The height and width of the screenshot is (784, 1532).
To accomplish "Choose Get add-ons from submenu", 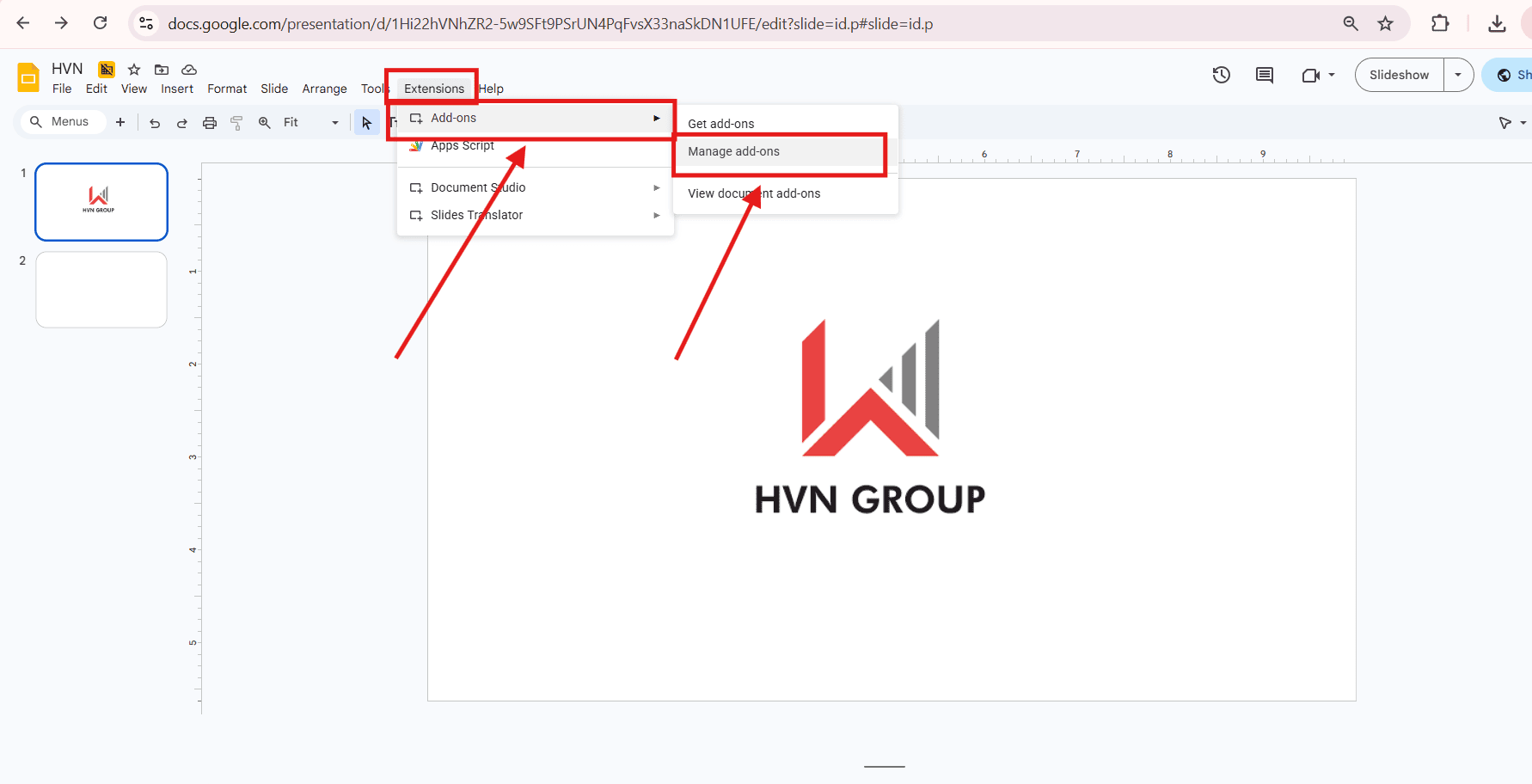I will click(x=720, y=124).
